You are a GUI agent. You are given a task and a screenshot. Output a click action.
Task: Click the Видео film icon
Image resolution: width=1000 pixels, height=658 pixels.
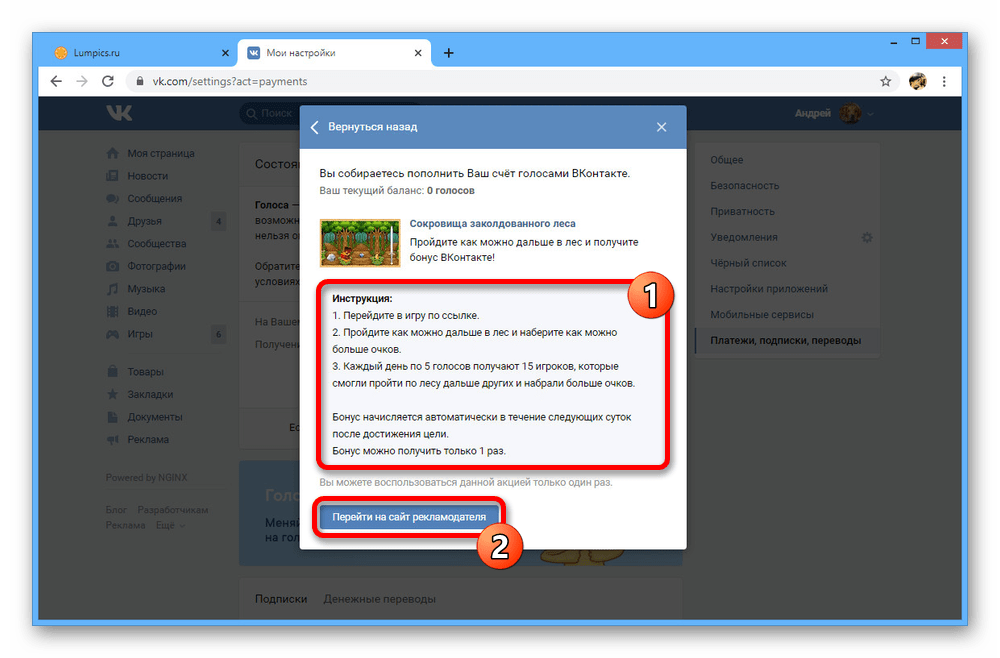(112, 311)
